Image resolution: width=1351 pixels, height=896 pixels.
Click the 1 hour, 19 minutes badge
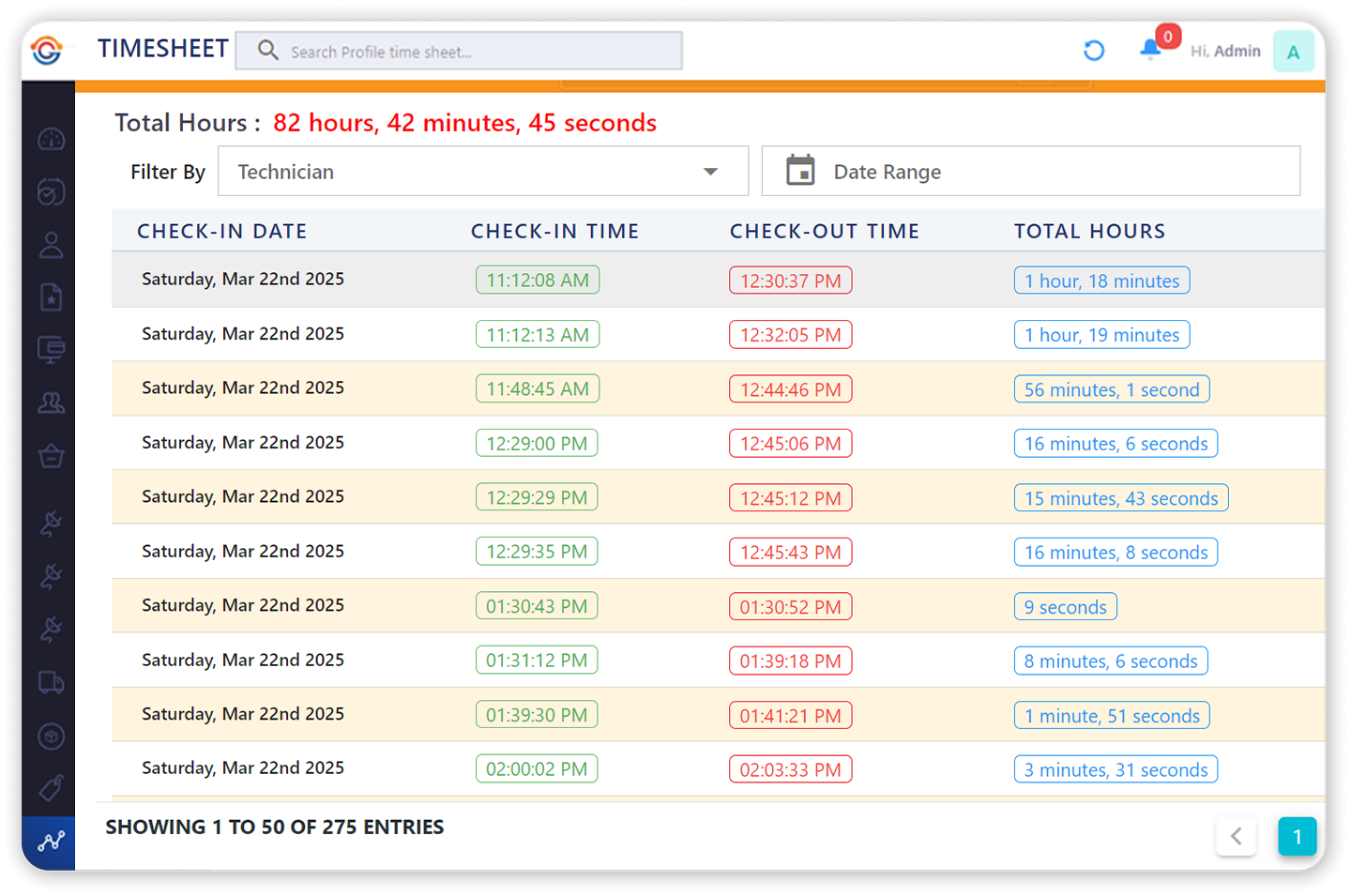[x=1102, y=335]
